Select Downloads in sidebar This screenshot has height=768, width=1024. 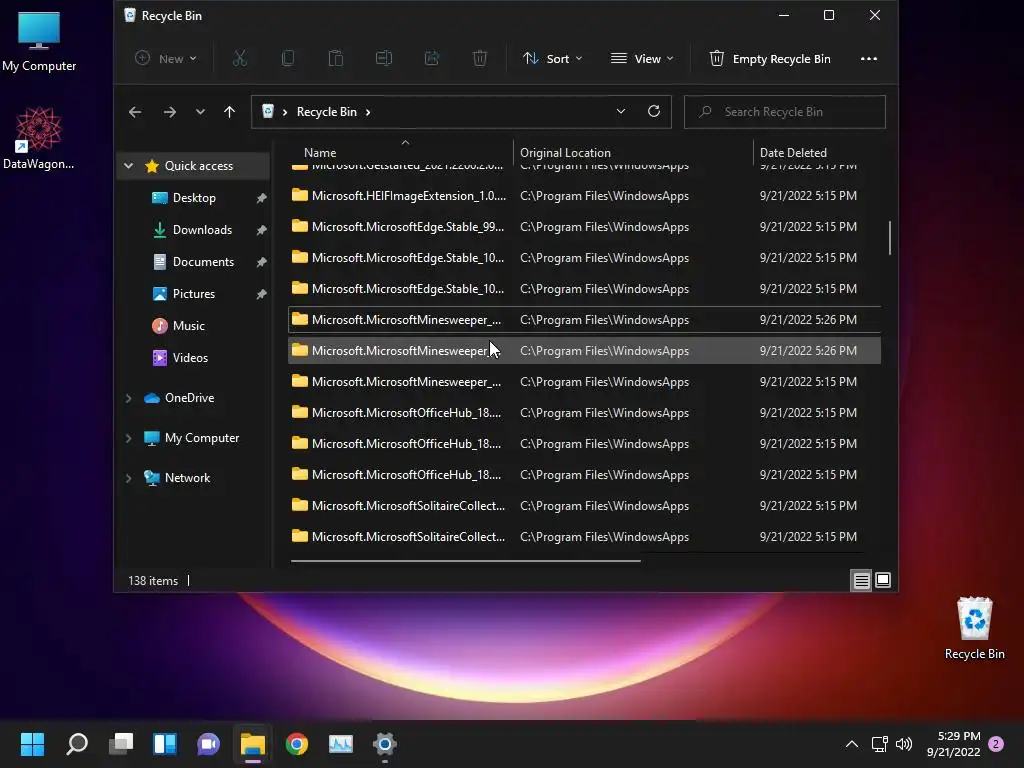(x=202, y=230)
